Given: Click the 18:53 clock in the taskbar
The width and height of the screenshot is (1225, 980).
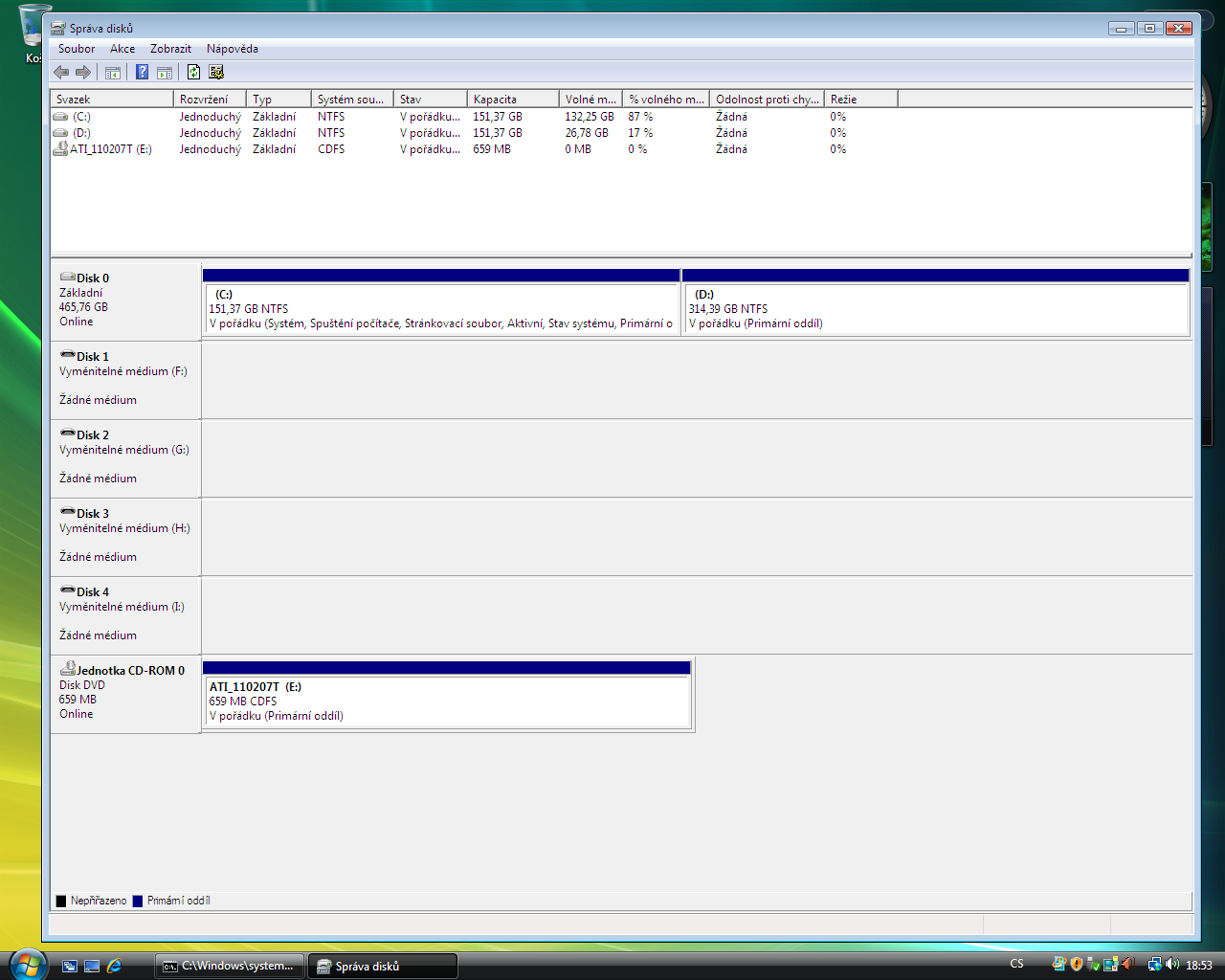Looking at the screenshot, I should pyautogui.click(x=1199, y=966).
